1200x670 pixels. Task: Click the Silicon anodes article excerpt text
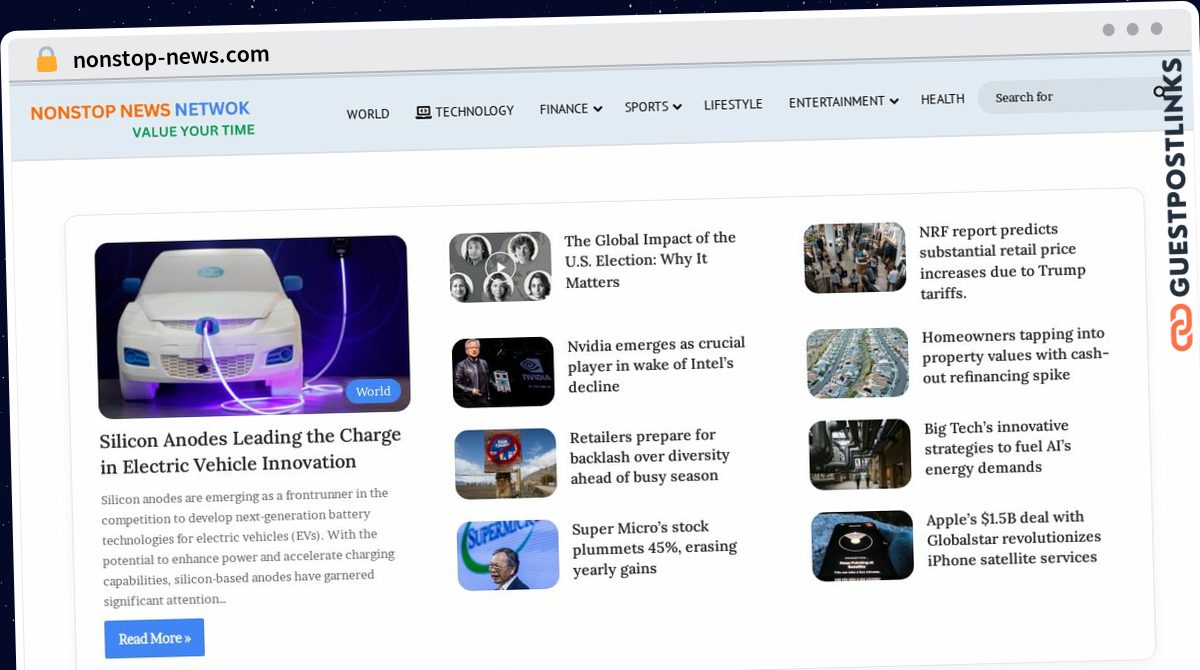249,547
